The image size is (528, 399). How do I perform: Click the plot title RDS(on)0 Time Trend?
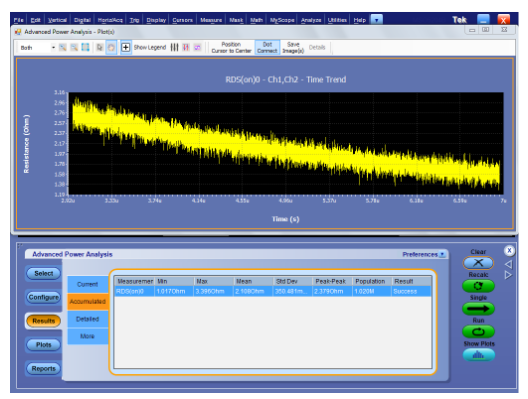286,80
